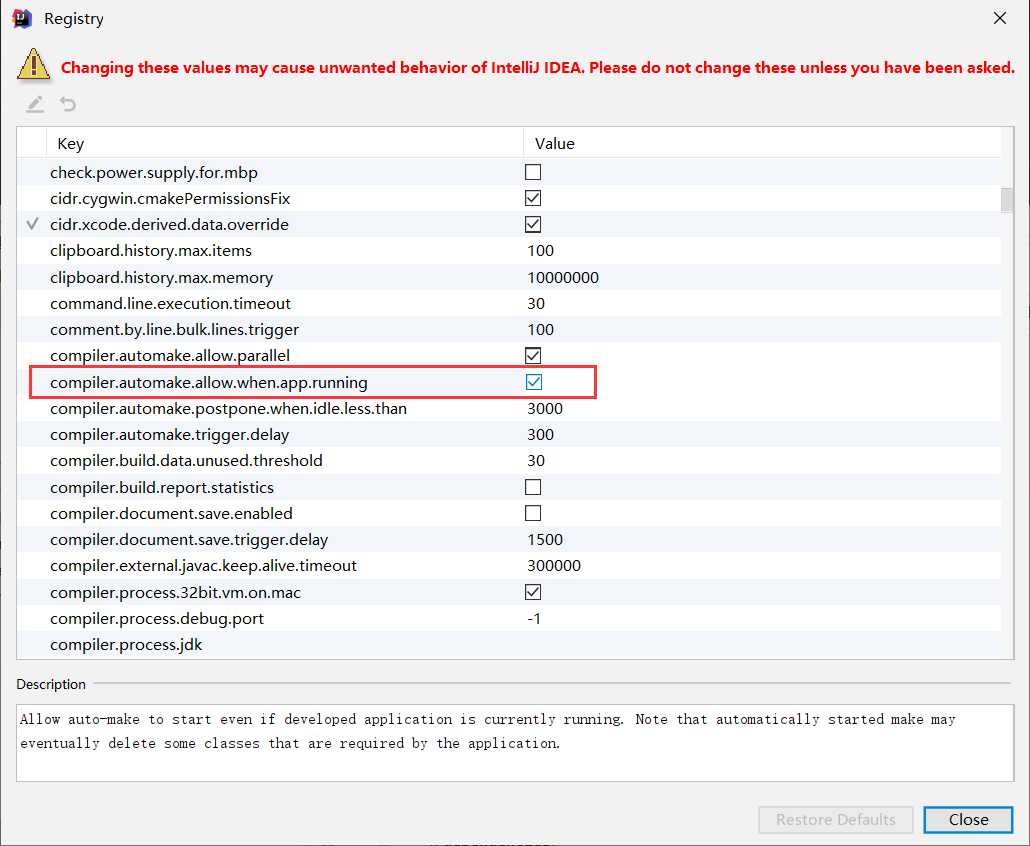Image resolution: width=1030 pixels, height=846 pixels.
Task: Select the cidr.xcode.derived.data.override key
Action: pyautogui.click(x=169, y=225)
